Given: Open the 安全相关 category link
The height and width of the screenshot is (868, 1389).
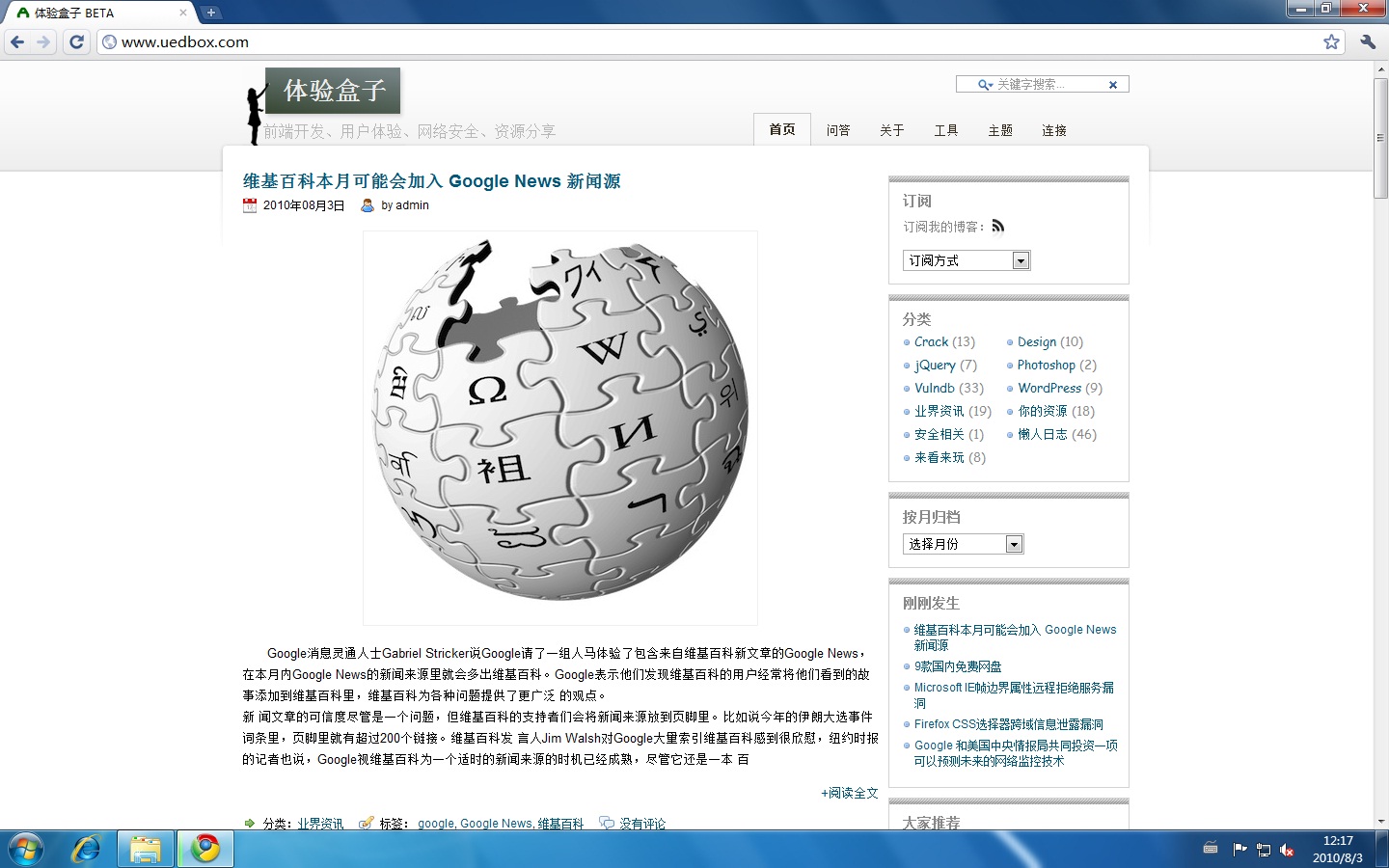Looking at the screenshot, I should click(940, 434).
